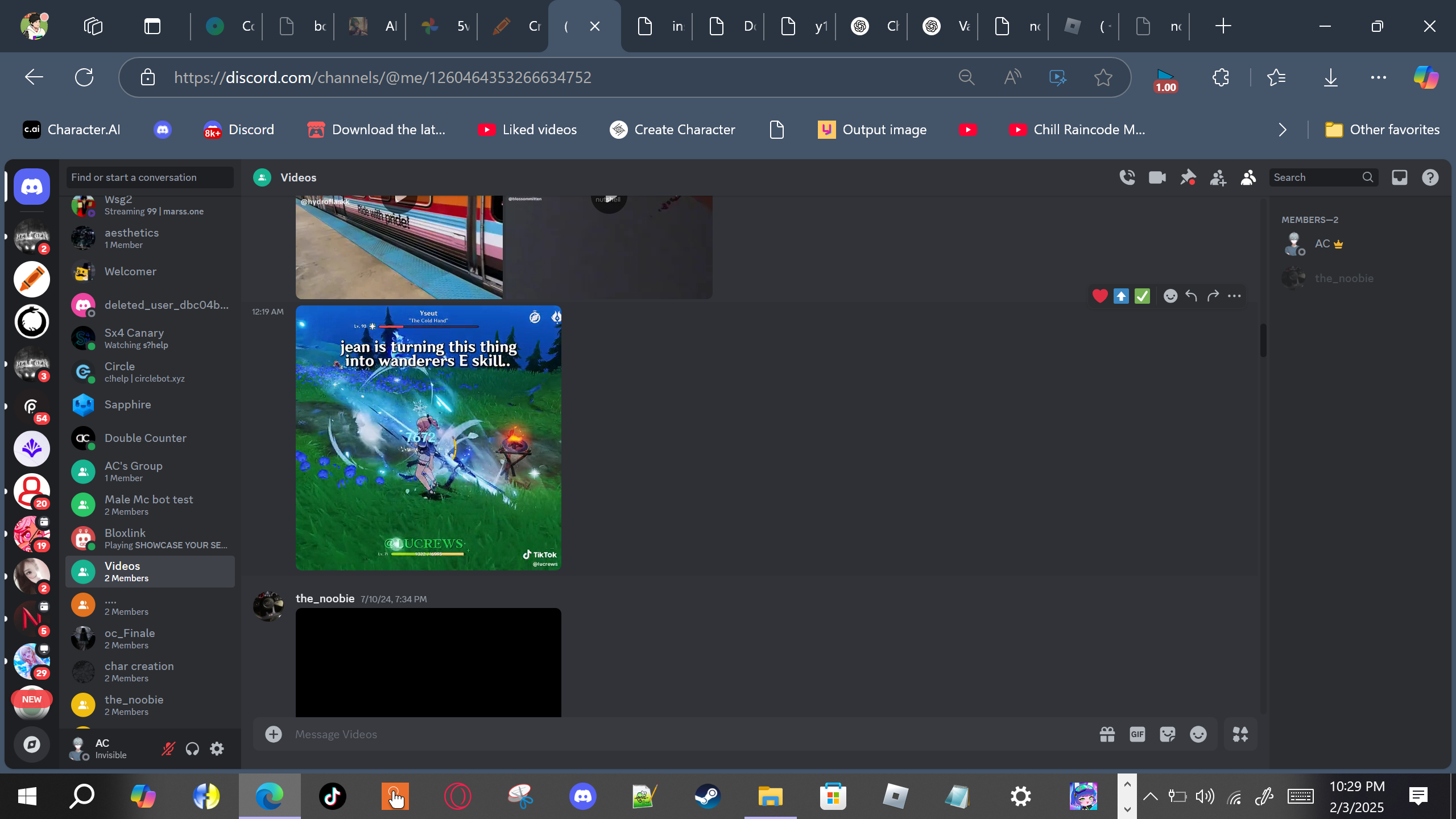Open the sticker picker
Image resolution: width=1456 pixels, height=819 pixels.
pos(1168,734)
